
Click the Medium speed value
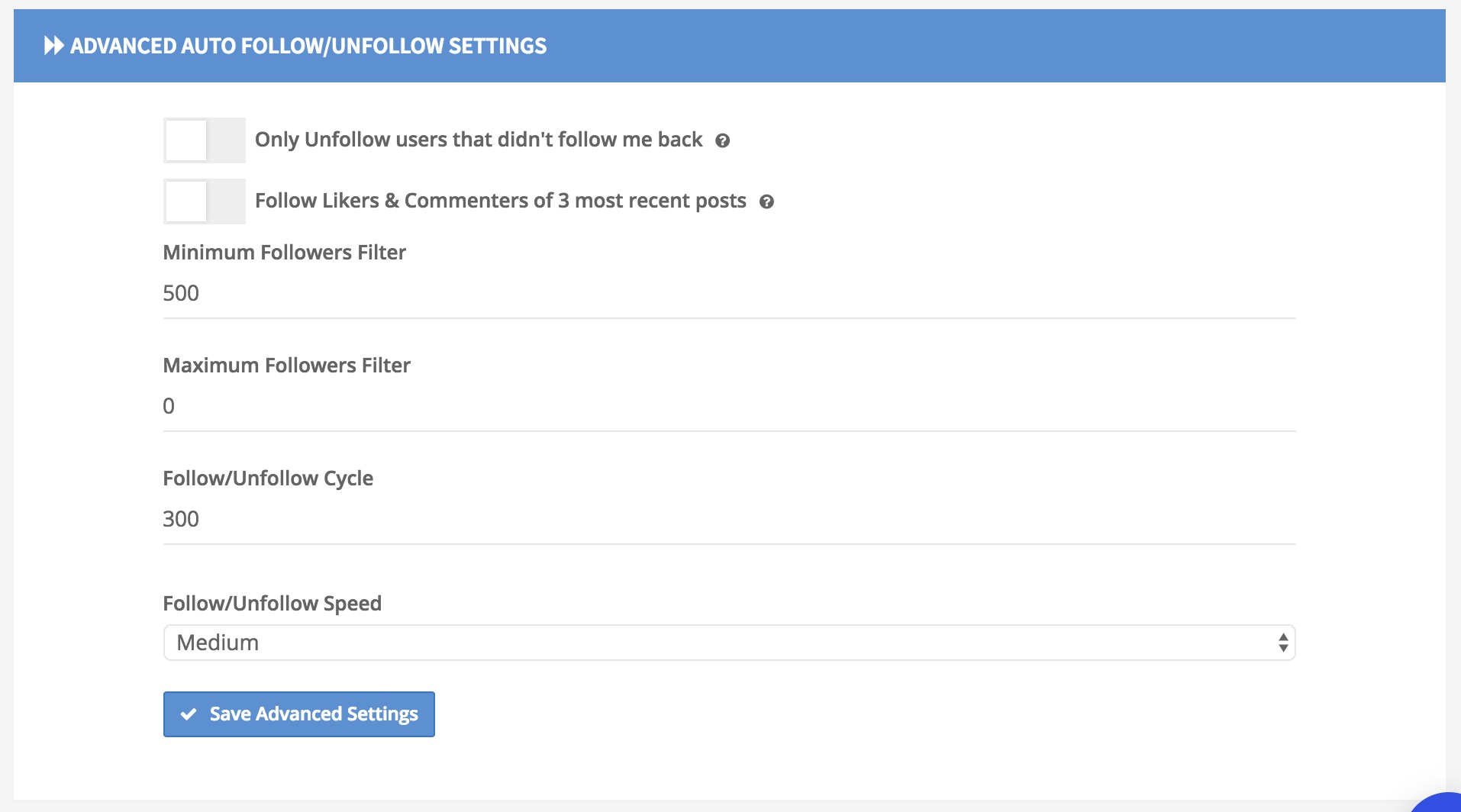coord(218,643)
